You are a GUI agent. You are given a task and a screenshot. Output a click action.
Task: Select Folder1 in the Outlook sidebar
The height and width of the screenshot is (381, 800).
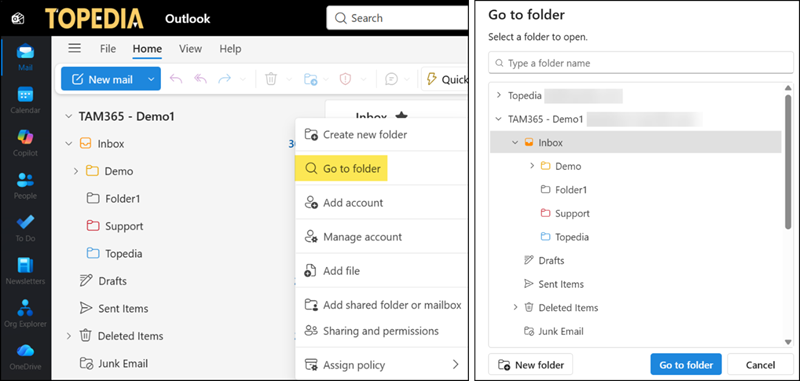click(122, 199)
